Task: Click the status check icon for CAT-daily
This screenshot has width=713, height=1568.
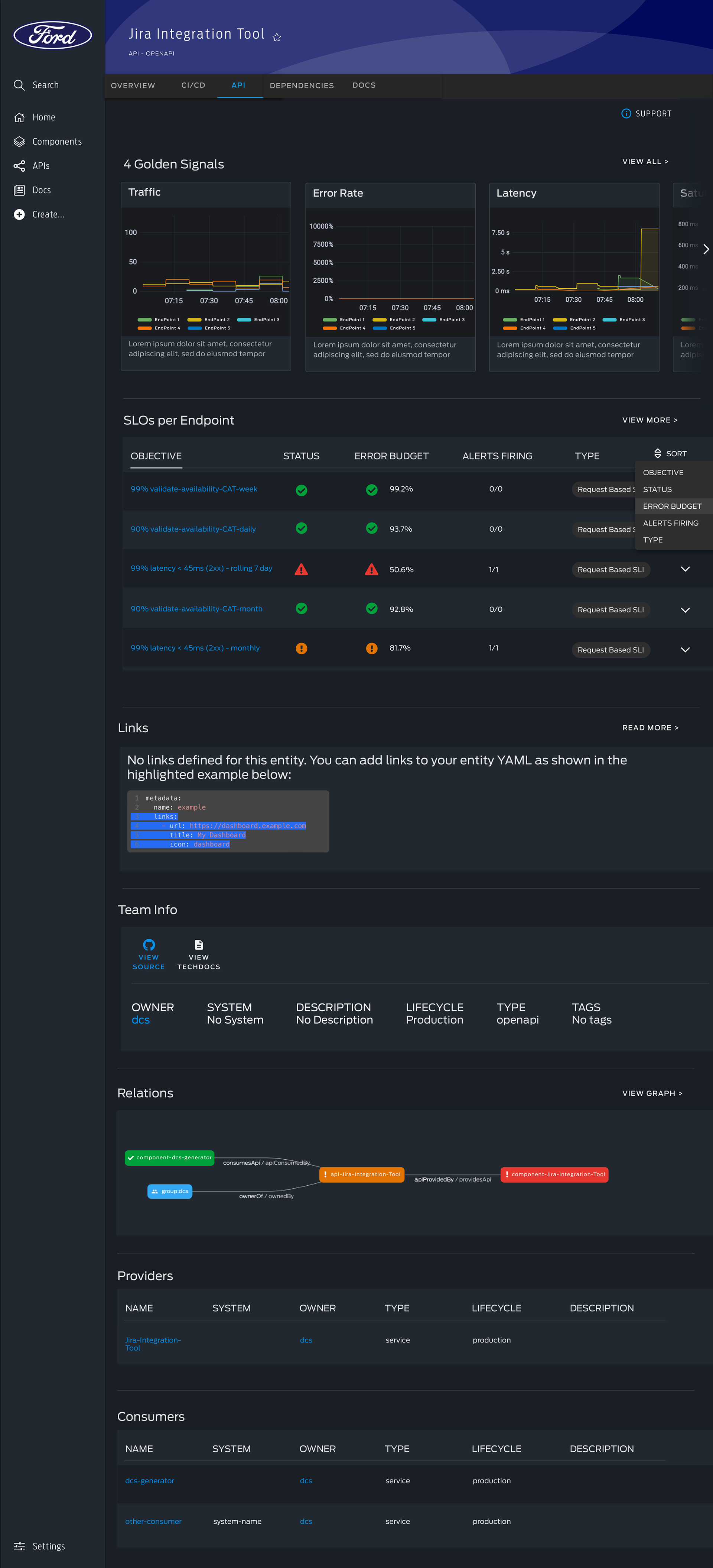Action: coord(301,528)
